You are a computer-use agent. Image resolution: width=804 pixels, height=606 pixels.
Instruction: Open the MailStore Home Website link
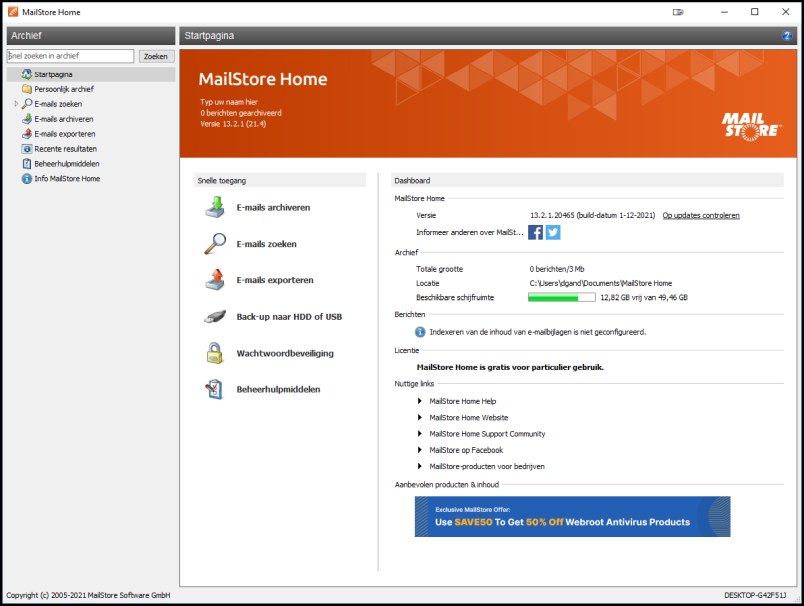pyautogui.click(x=469, y=417)
